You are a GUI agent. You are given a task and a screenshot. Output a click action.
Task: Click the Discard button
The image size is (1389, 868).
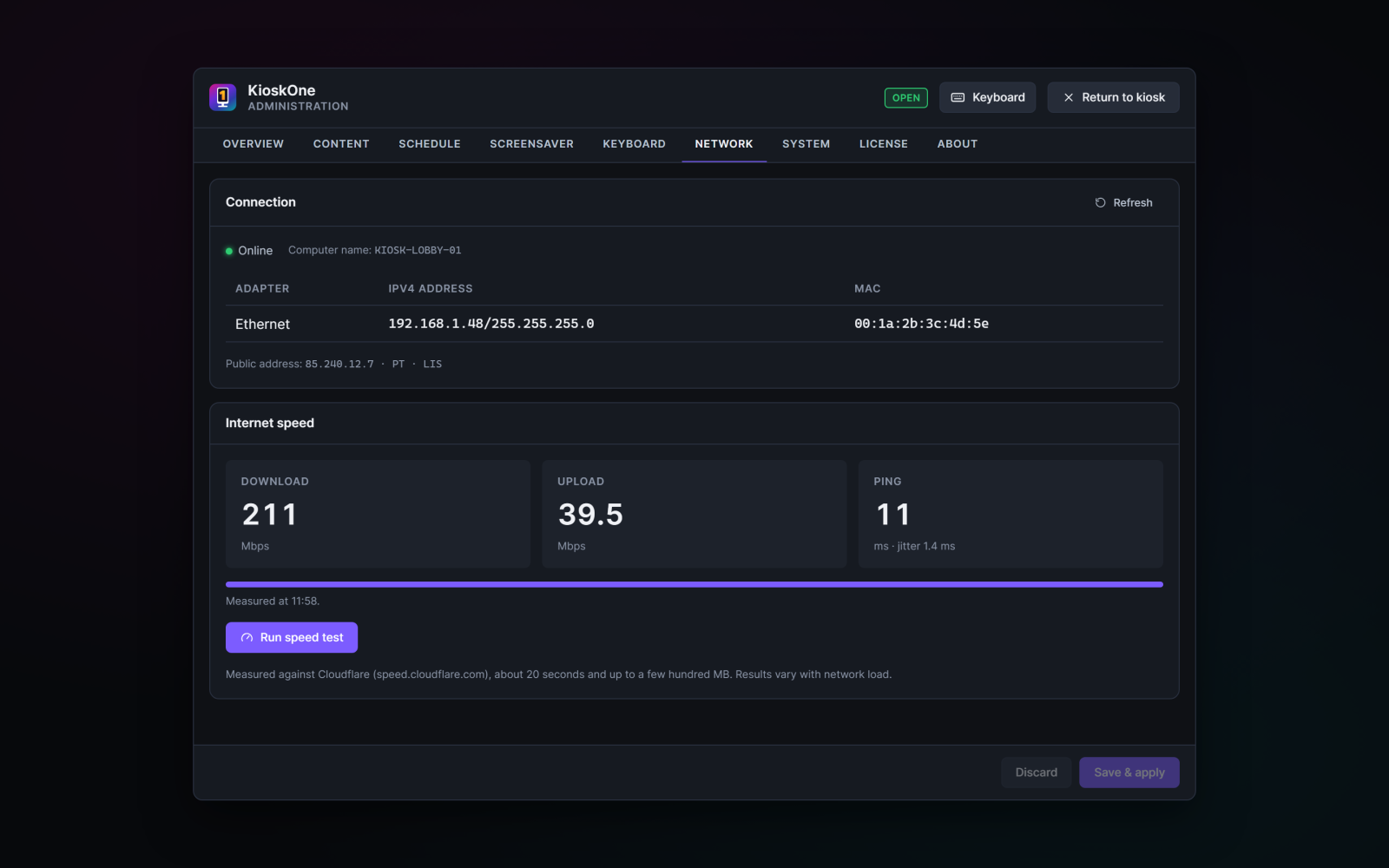(x=1037, y=773)
